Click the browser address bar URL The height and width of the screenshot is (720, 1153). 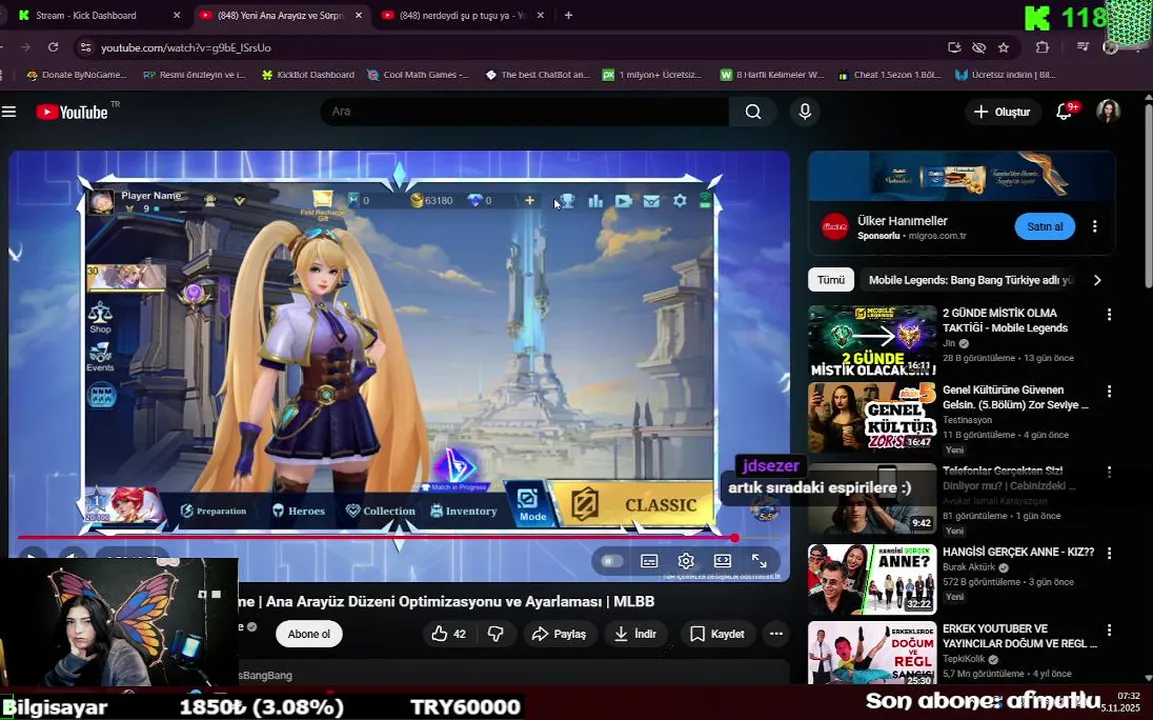click(x=186, y=47)
